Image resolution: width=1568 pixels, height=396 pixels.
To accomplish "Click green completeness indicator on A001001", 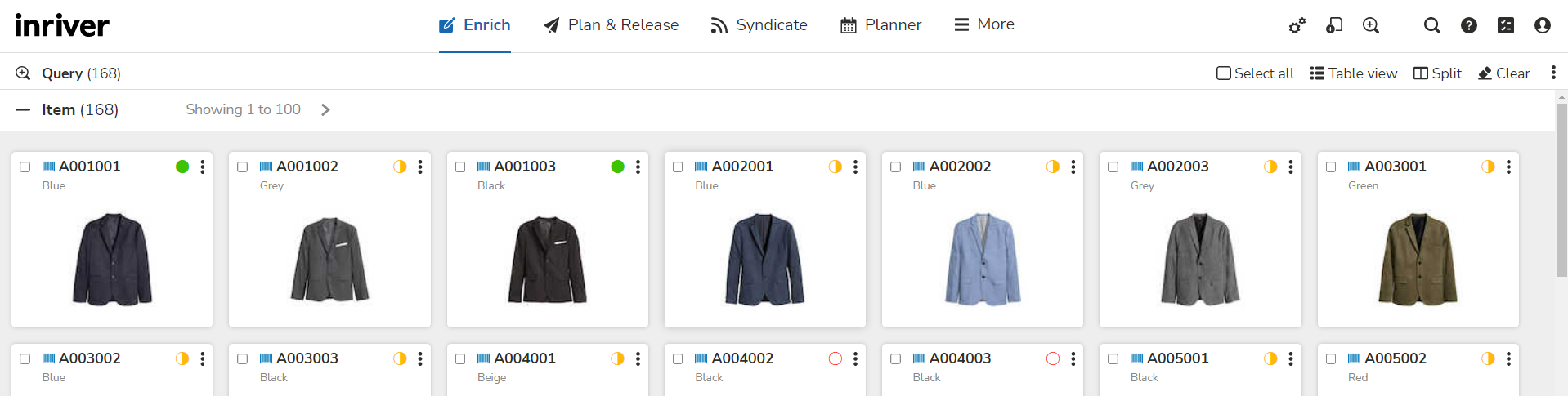I will tap(182, 167).
